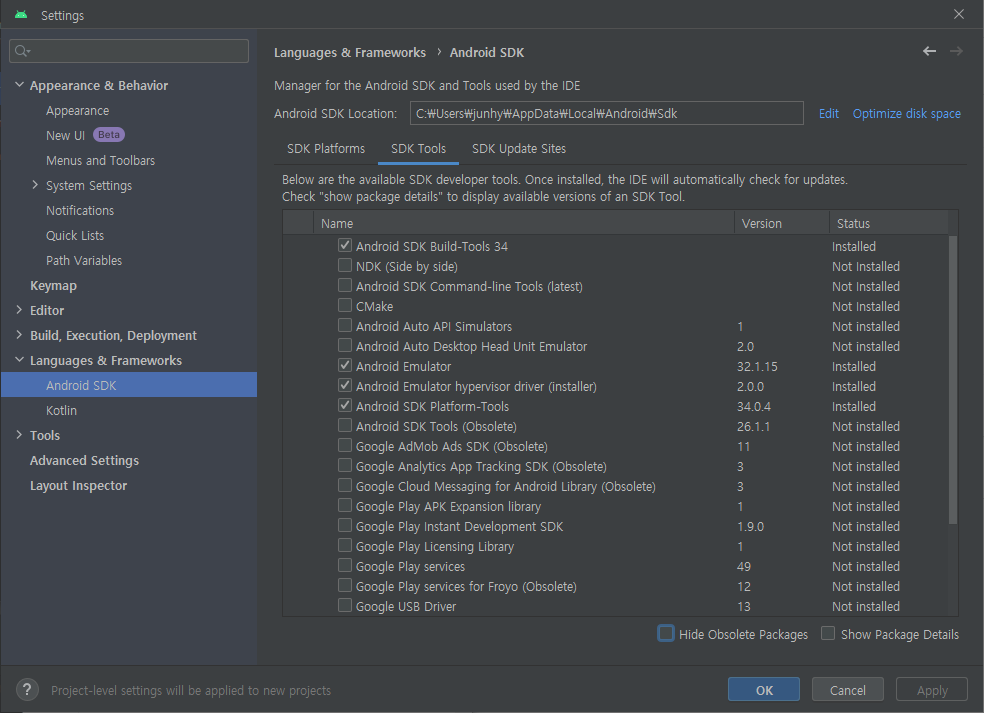The height and width of the screenshot is (713, 984).
Task: Select Google Play APK Expansion library row
Action: [616, 507]
